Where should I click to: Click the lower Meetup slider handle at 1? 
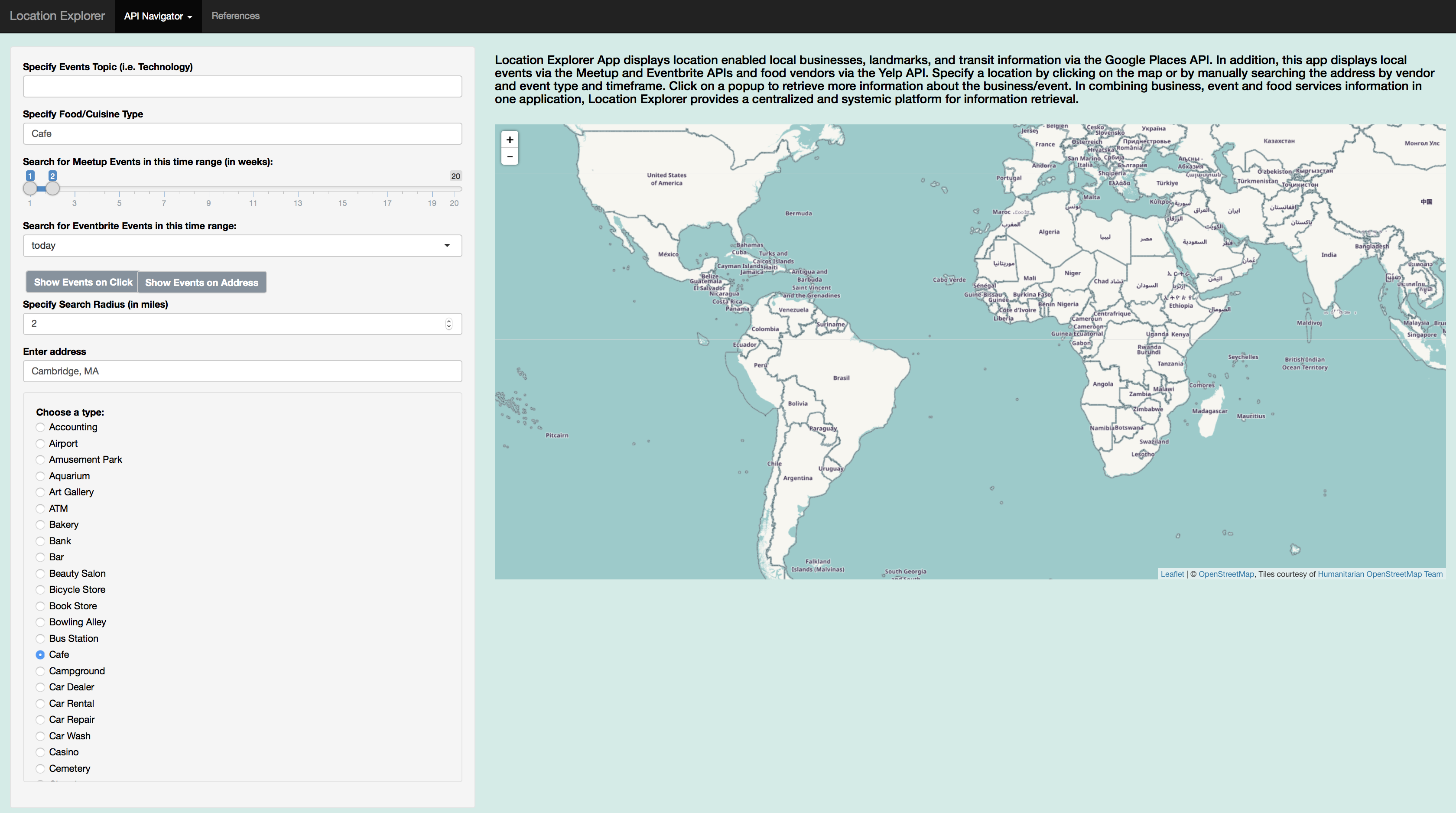coord(30,189)
